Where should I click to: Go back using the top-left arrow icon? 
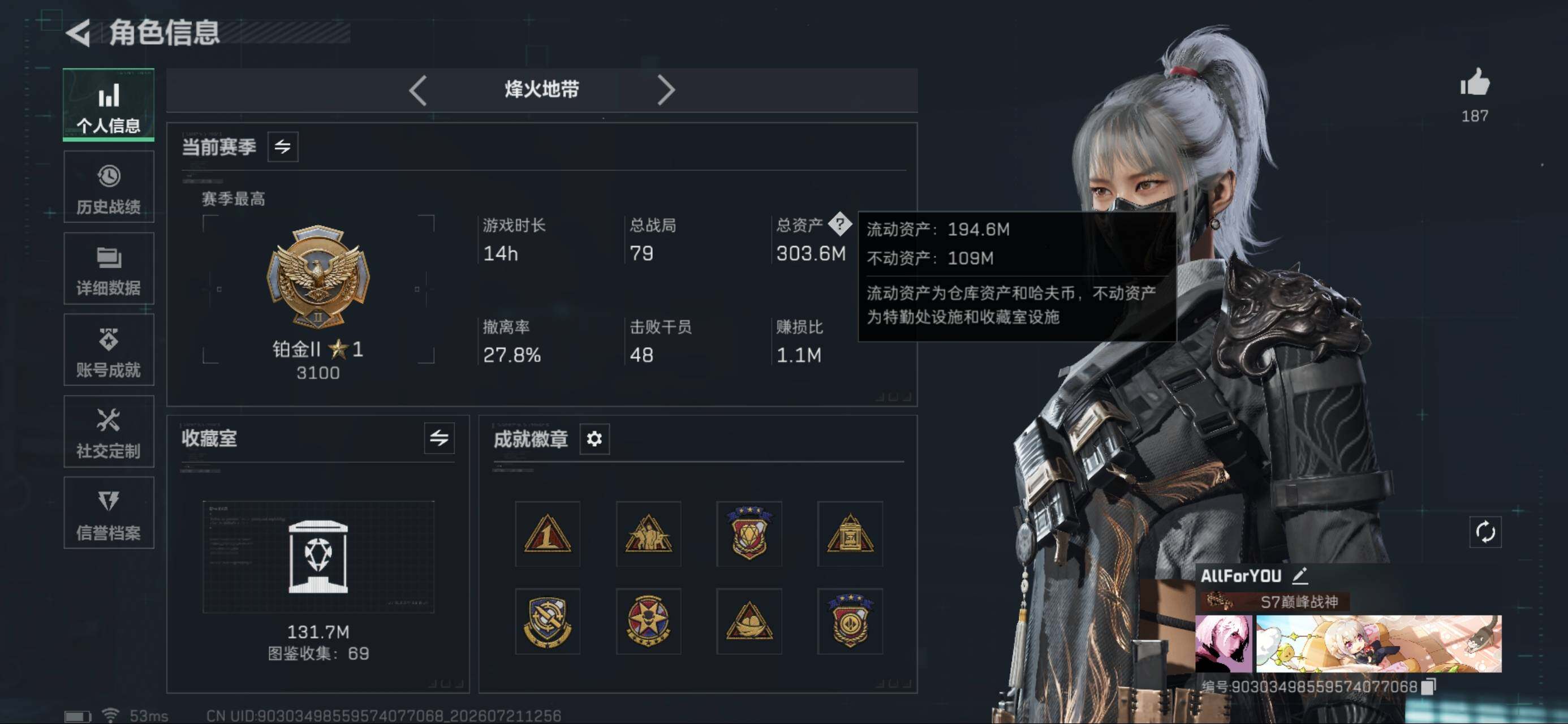point(78,32)
